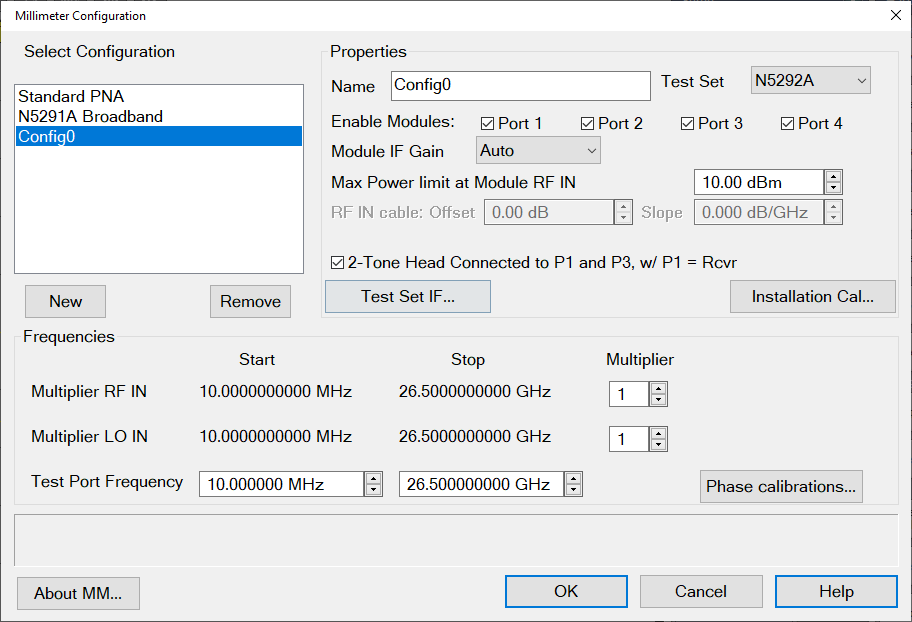This screenshot has width=912, height=622.
Task: Increase Test Port start frequency arrow
Action: pyautogui.click(x=373, y=478)
